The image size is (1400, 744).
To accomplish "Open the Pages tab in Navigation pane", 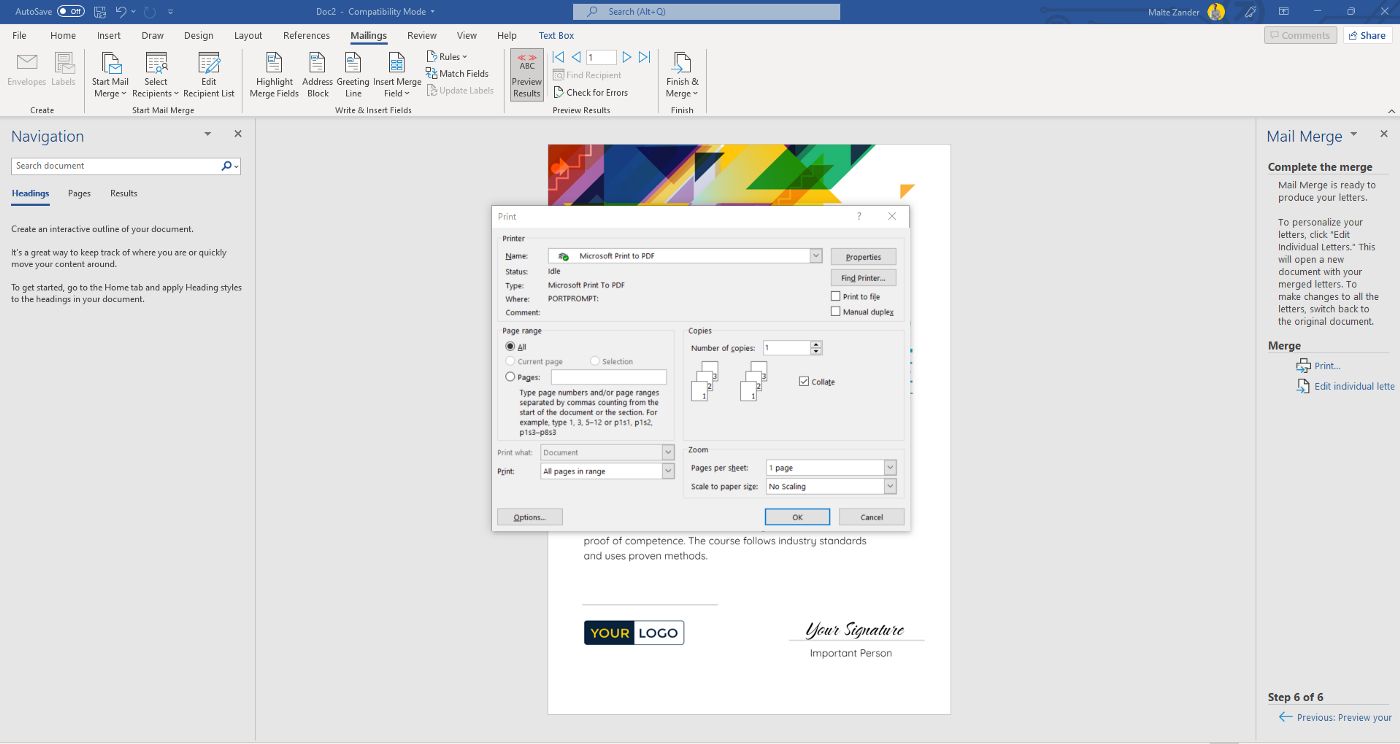I will [x=79, y=193].
